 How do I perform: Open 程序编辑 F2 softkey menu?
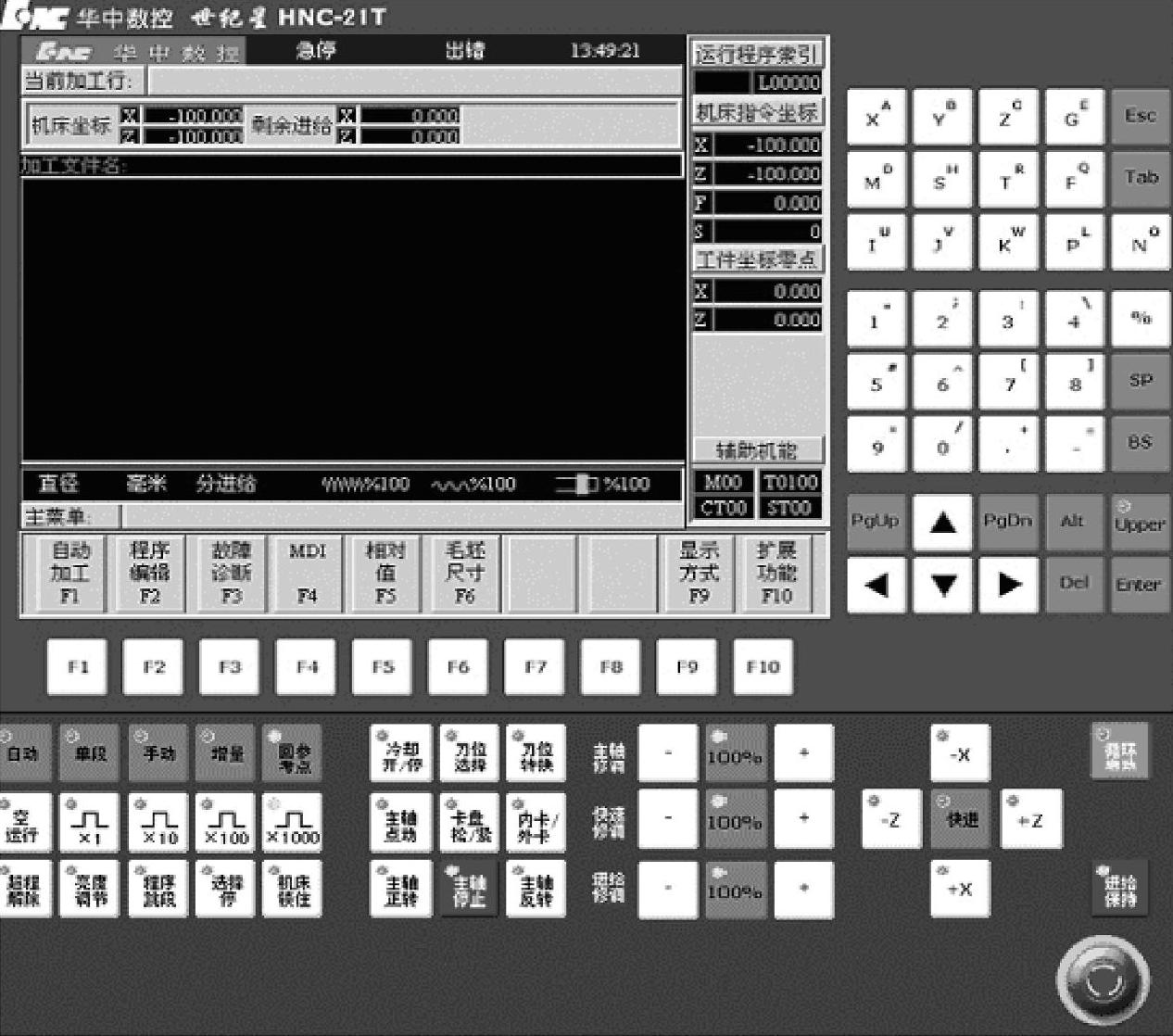[149, 574]
